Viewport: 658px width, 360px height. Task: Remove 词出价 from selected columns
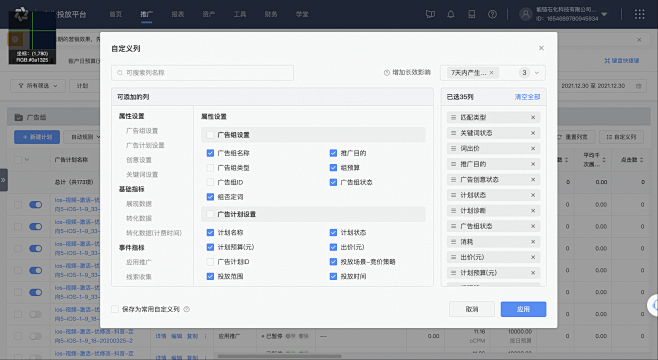pos(533,149)
